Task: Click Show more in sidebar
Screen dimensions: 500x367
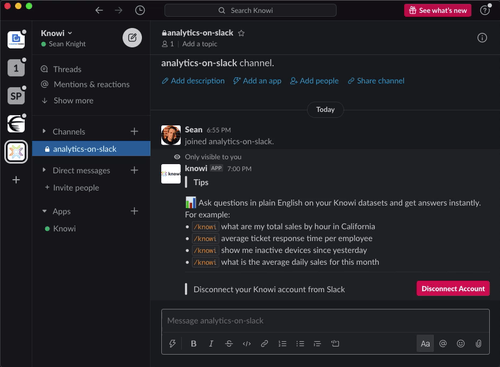Action: [x=73, y=101]
